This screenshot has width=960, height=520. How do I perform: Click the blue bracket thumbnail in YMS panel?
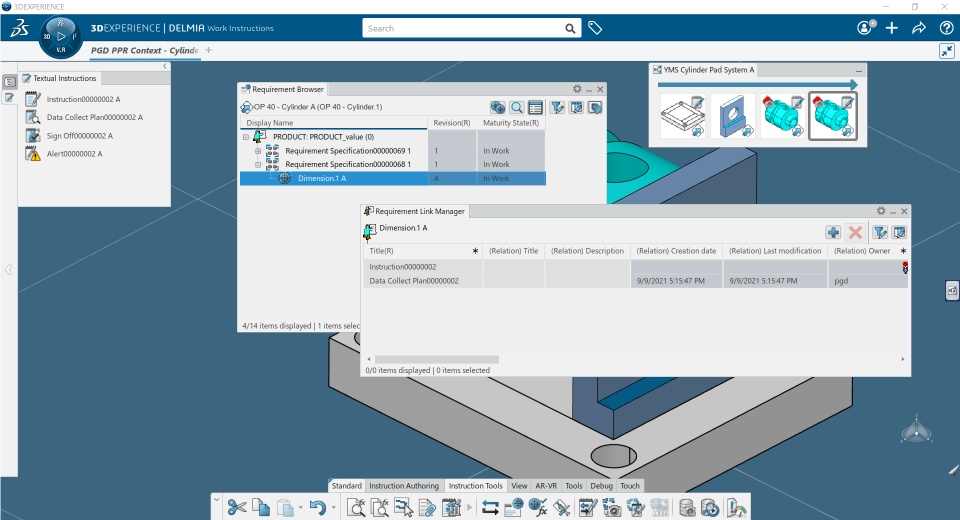[x=733, y=116]
